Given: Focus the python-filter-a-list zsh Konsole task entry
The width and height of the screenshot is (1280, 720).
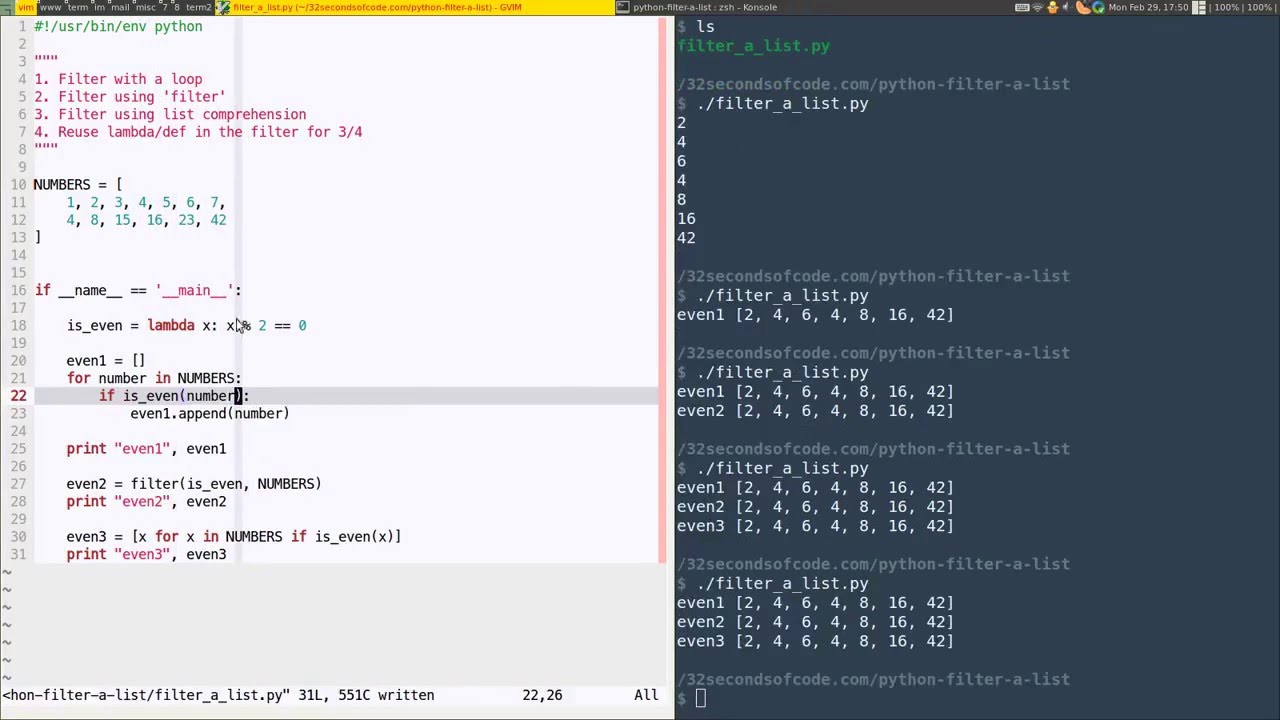Looking at the screenshot, I should (x=705, y=7).
